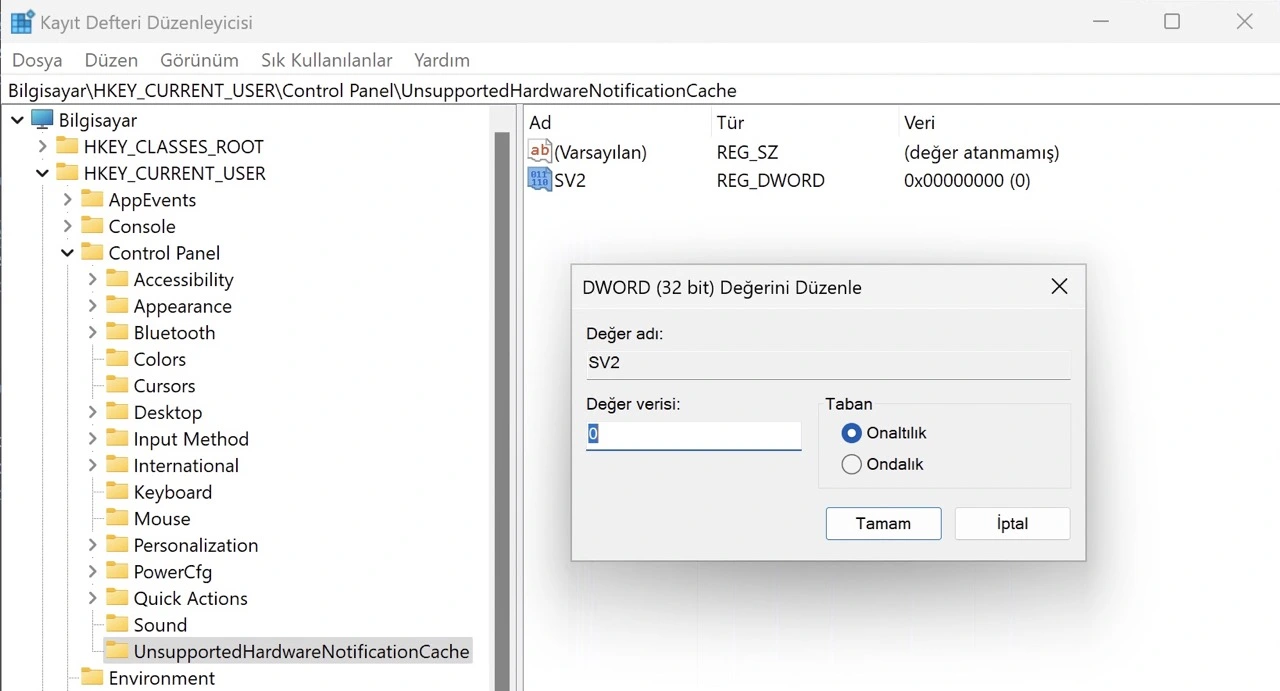The image size is (1280, 691).
Task: Click the Bluetooth folder icon
Action: [x=117, y=333]
